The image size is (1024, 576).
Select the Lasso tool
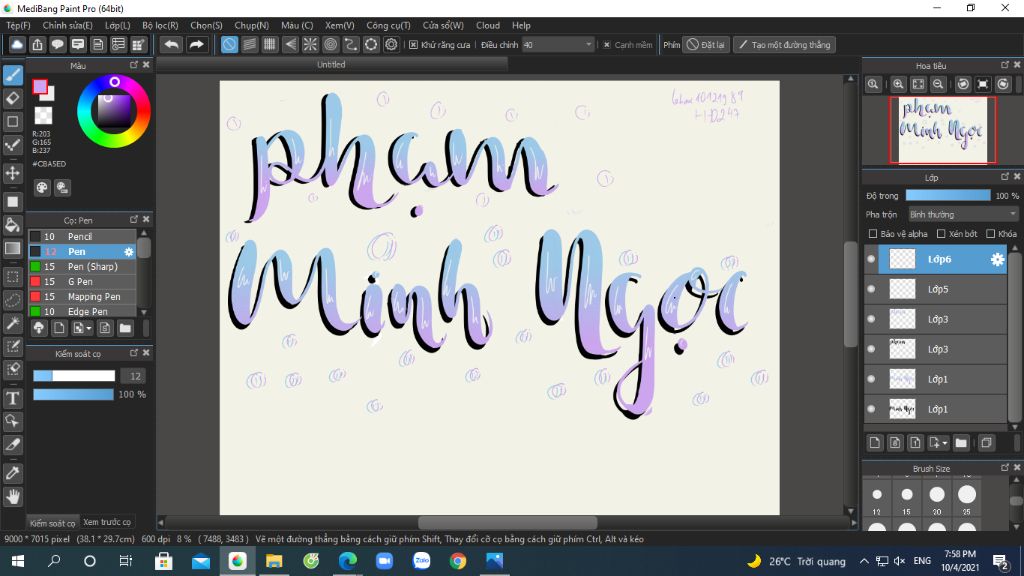(12, 300)
